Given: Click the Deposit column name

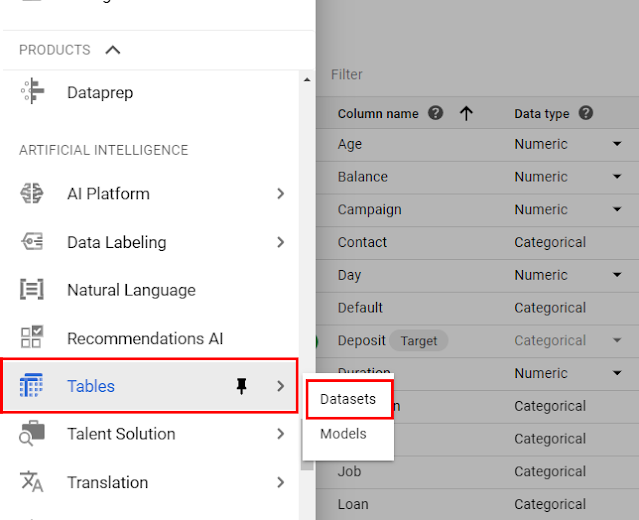Looking at the screenshot, I should (x=361, y=341).
